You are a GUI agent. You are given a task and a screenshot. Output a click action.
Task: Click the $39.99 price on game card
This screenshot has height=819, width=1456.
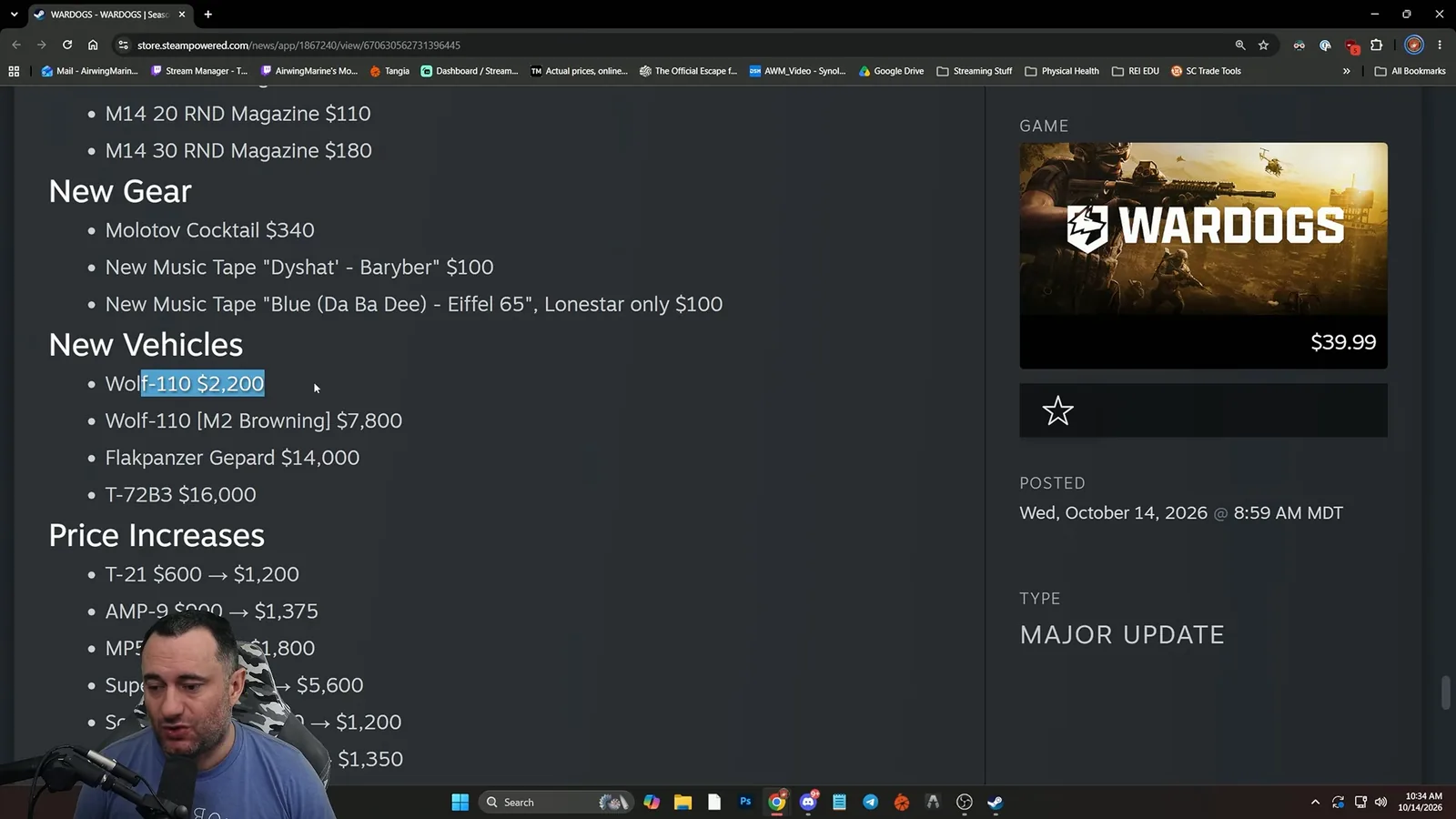(x=1343, y=342)
